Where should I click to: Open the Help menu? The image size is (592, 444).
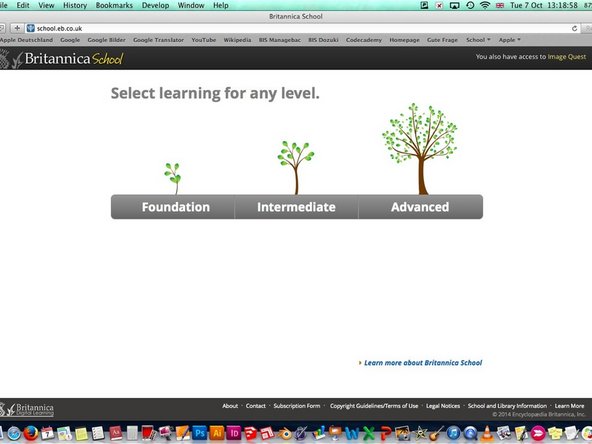pos(220,5)
